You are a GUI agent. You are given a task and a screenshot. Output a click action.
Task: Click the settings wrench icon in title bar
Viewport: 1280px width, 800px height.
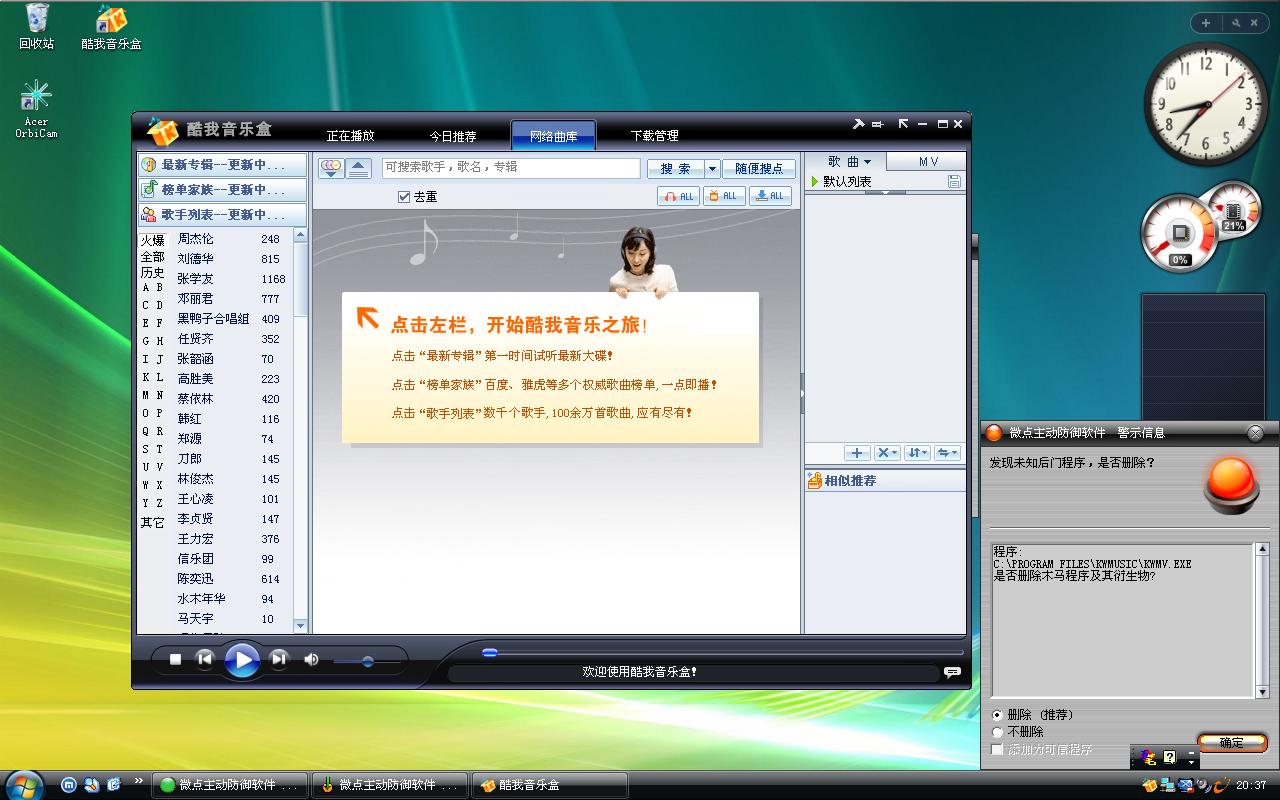coord(858,124)
